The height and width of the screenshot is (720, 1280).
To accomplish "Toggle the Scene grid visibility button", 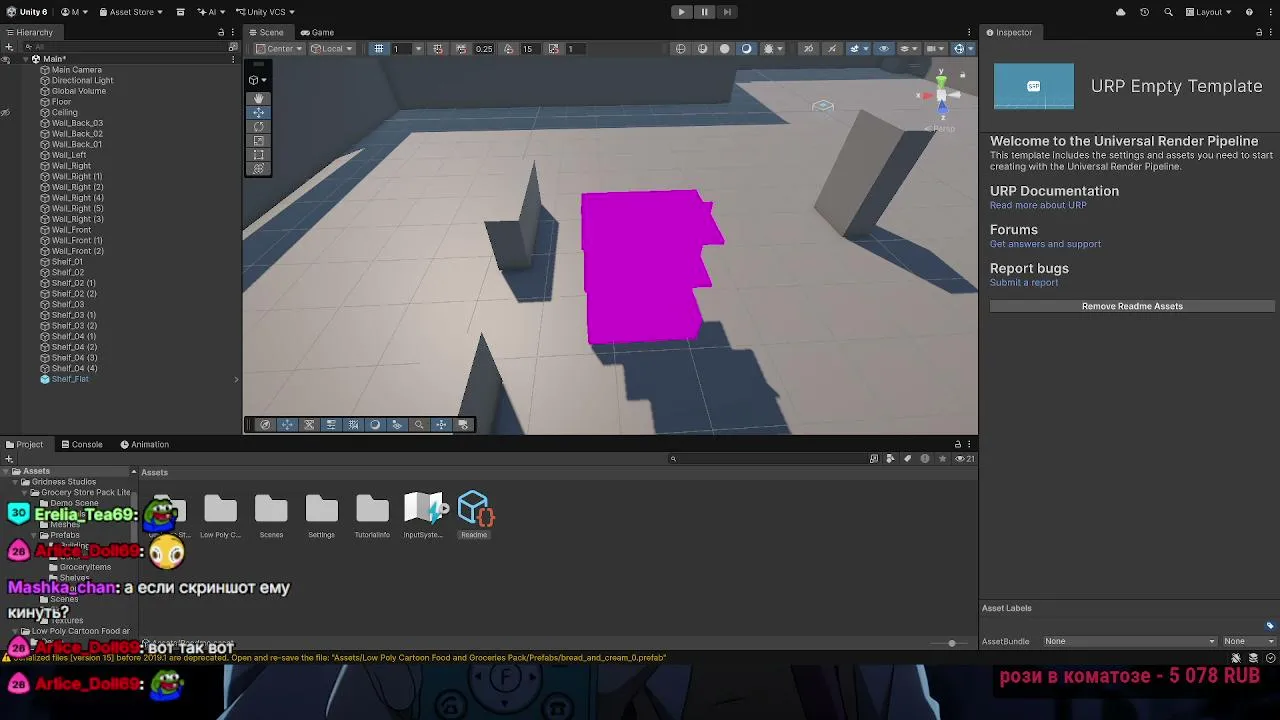I will (x=379, y=49).
